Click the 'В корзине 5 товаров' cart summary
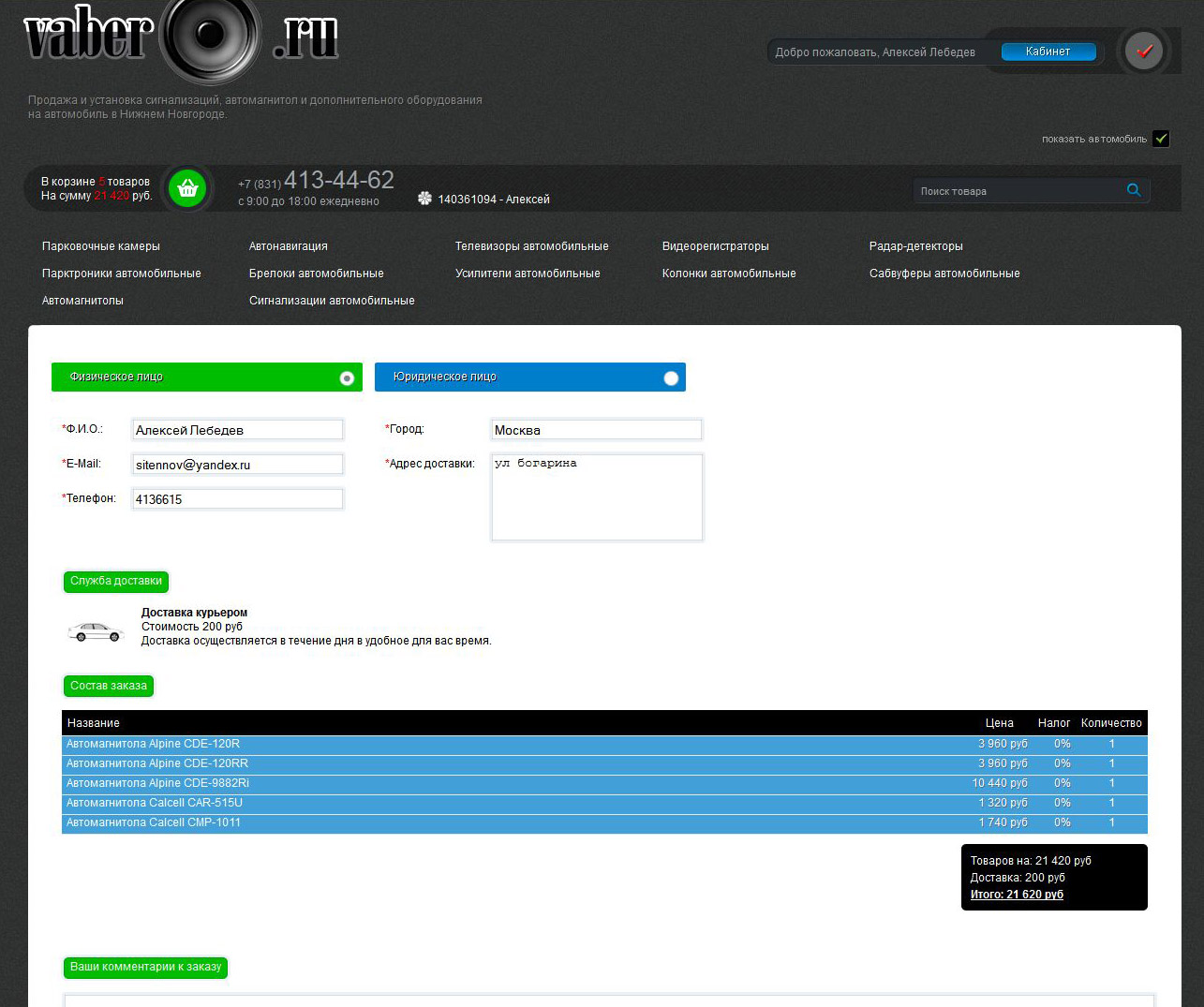Image resolution: width=1204 pixels, height=1007 pixels. pos(96,182)
